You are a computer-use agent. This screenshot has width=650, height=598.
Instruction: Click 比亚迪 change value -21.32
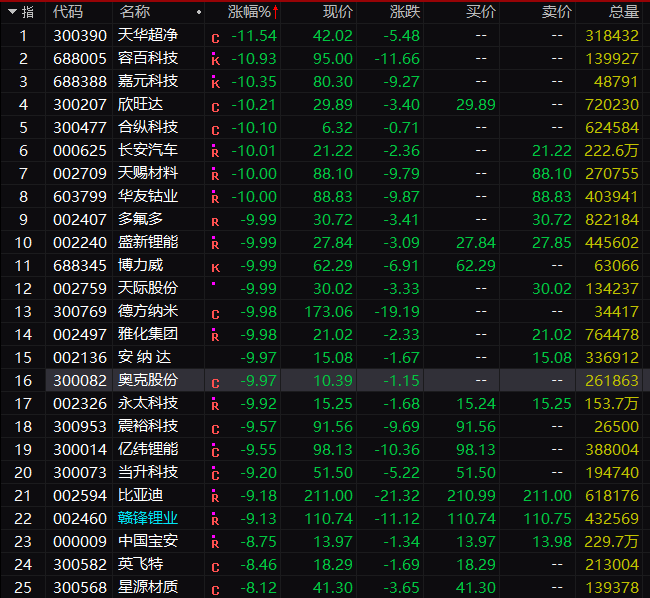point(397,496)
